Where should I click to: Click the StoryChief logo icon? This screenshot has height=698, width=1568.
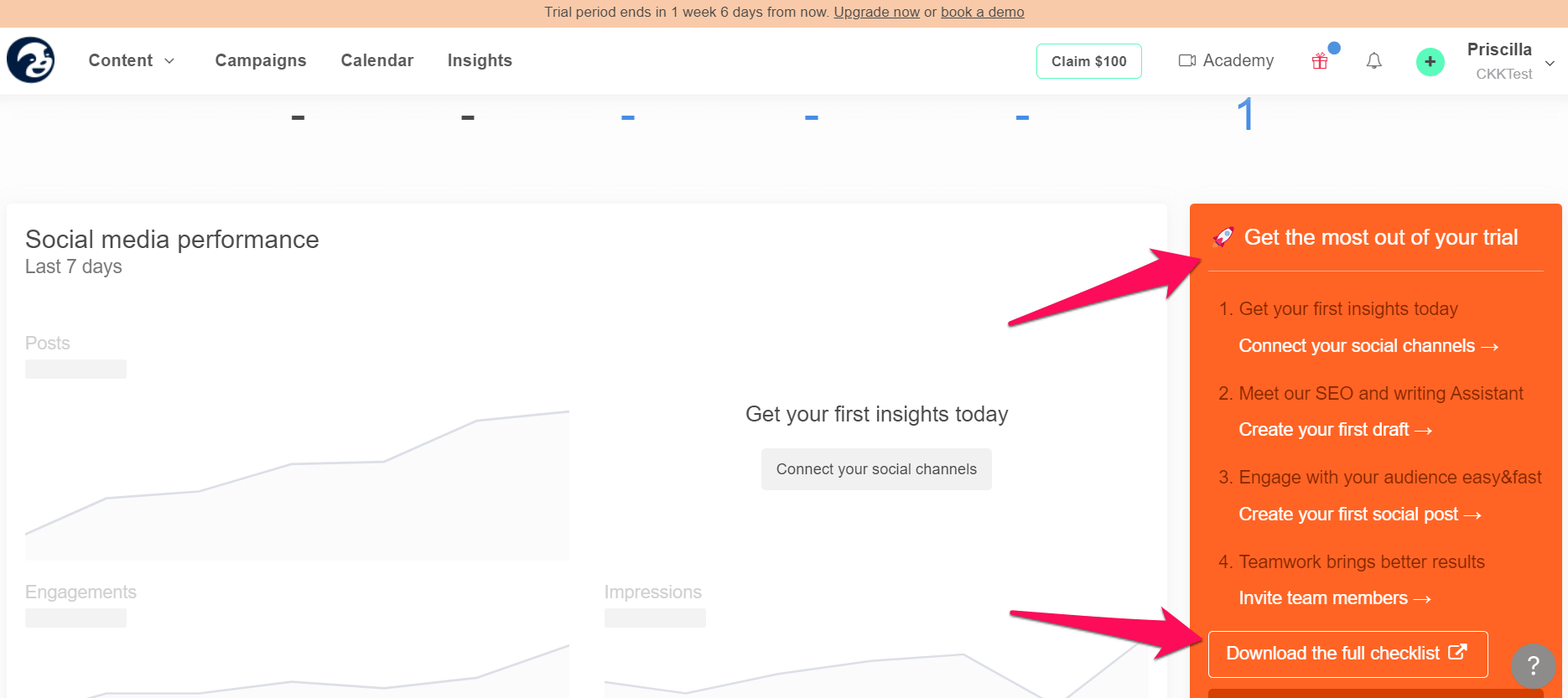point(31,60)
